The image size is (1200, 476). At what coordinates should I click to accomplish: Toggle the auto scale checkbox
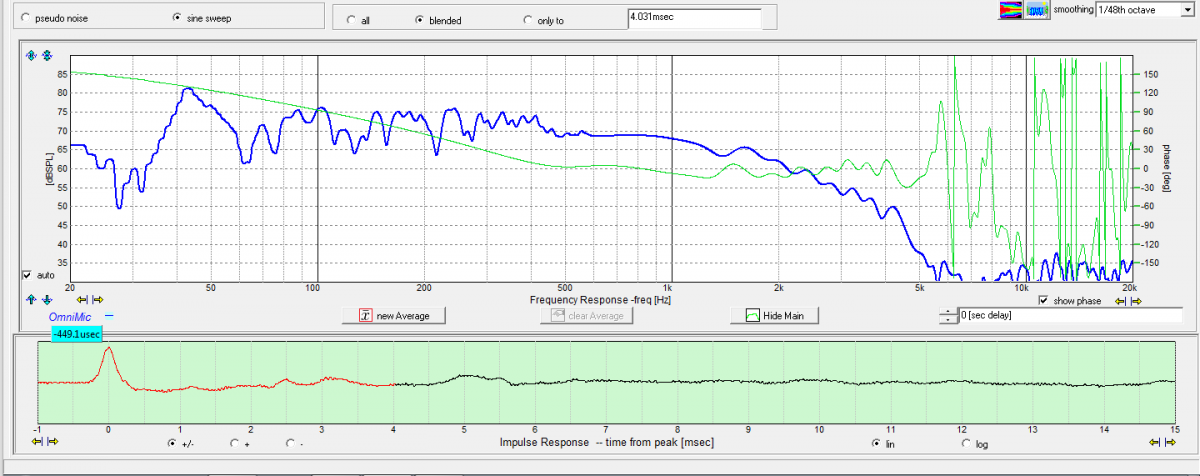pos(26,275)
